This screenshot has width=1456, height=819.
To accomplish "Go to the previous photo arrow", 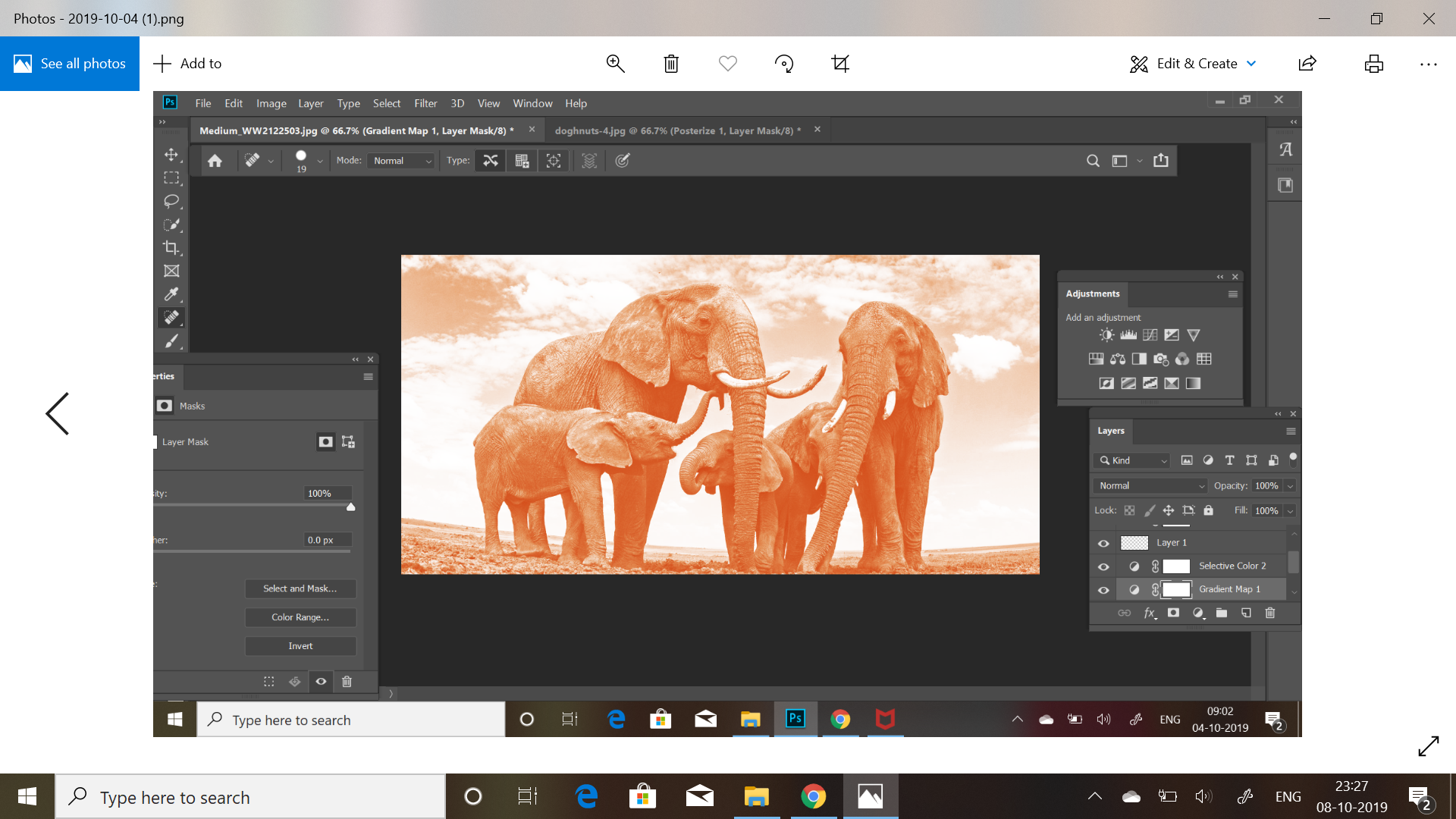I will point(58,413).
